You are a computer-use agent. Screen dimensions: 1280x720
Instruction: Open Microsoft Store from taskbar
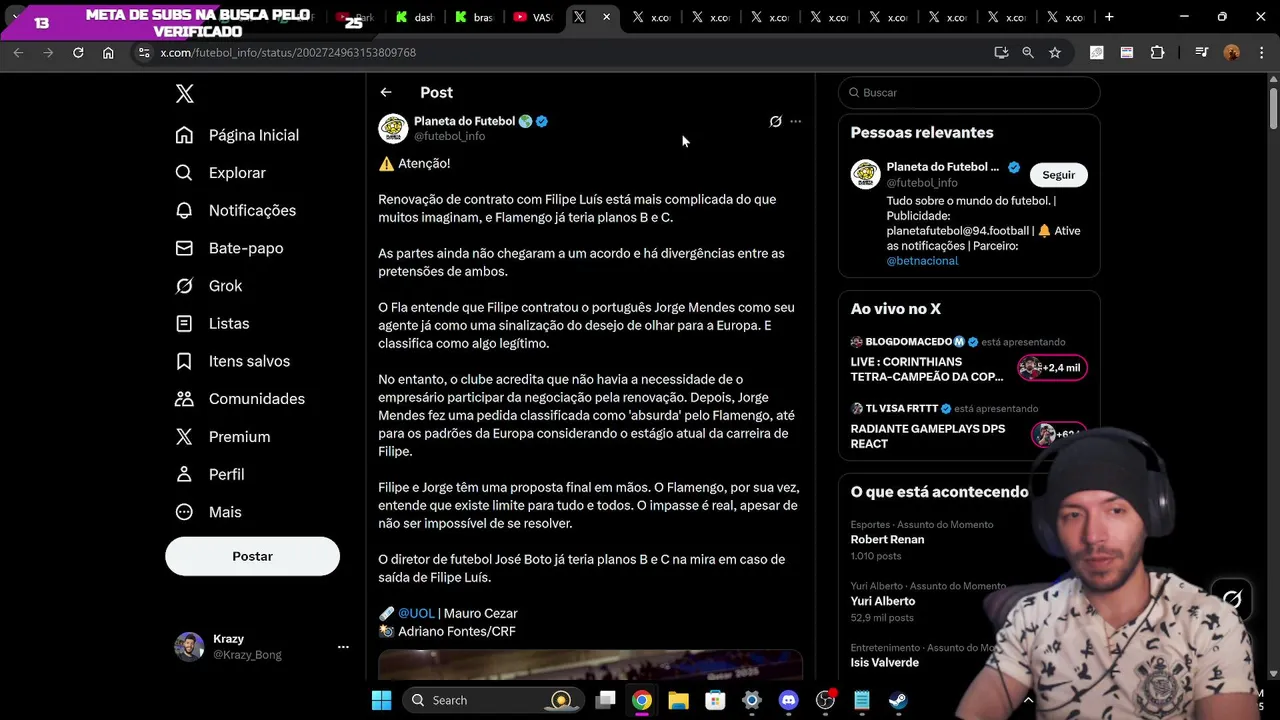coord(715,700)
